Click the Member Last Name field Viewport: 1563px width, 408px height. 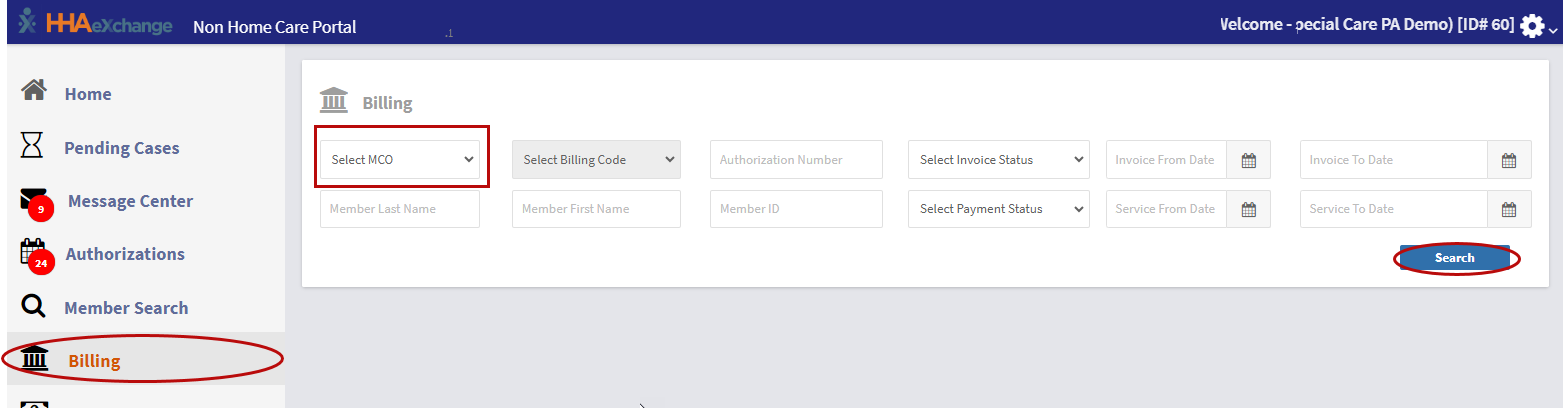(400, 209)
